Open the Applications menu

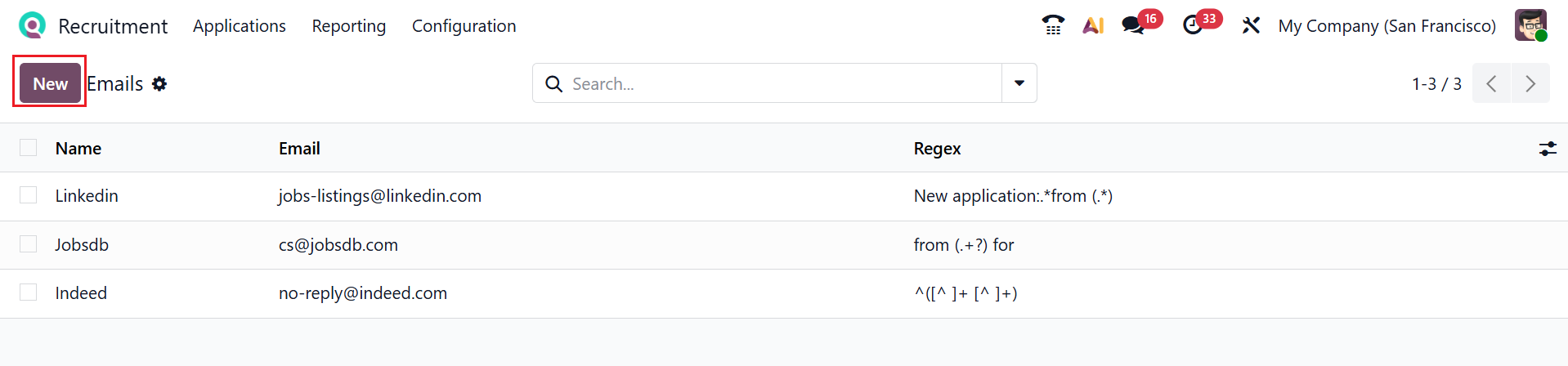pos(240,26)
